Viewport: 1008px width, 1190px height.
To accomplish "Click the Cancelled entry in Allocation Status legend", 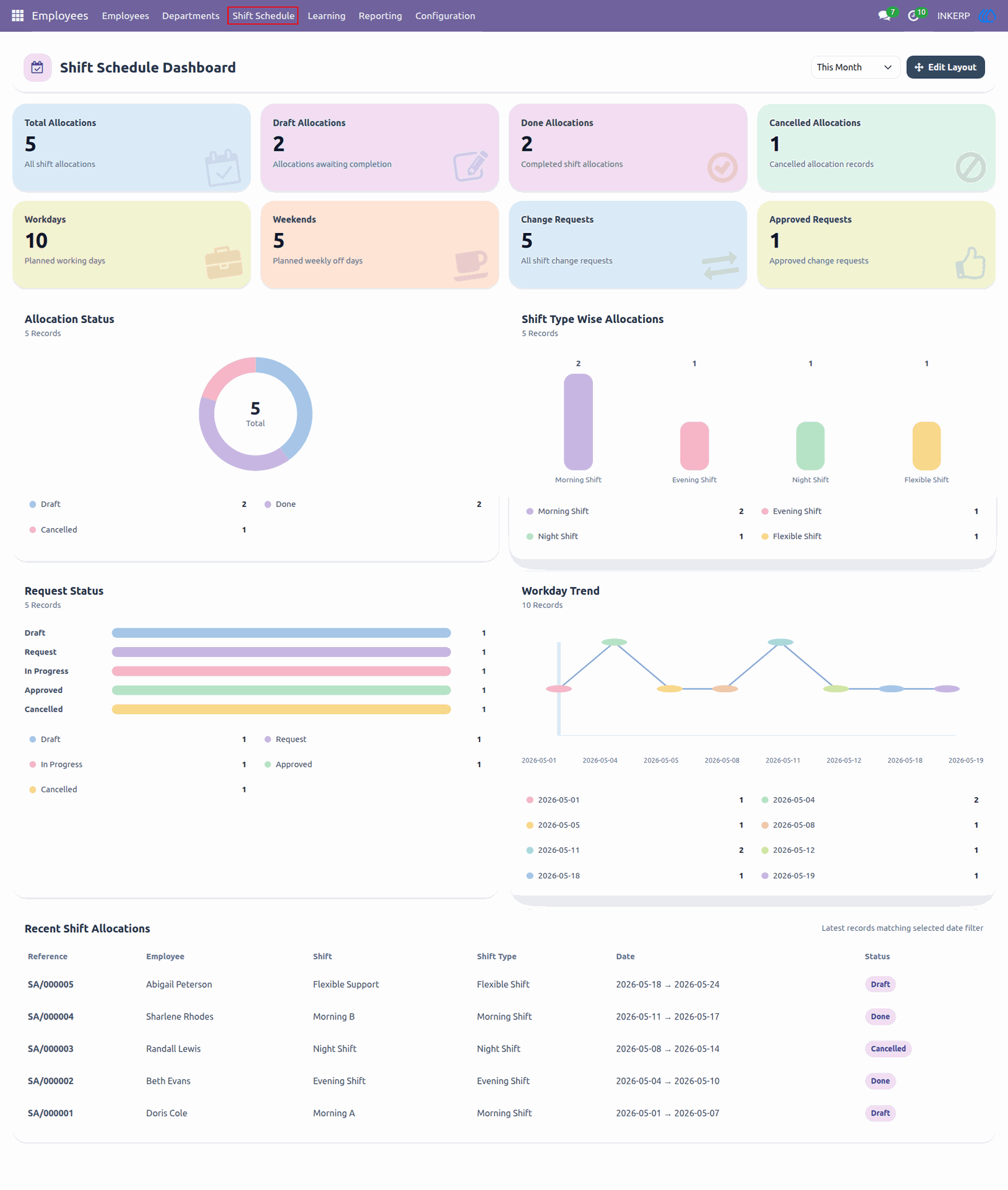I will [x=138, y=530].
